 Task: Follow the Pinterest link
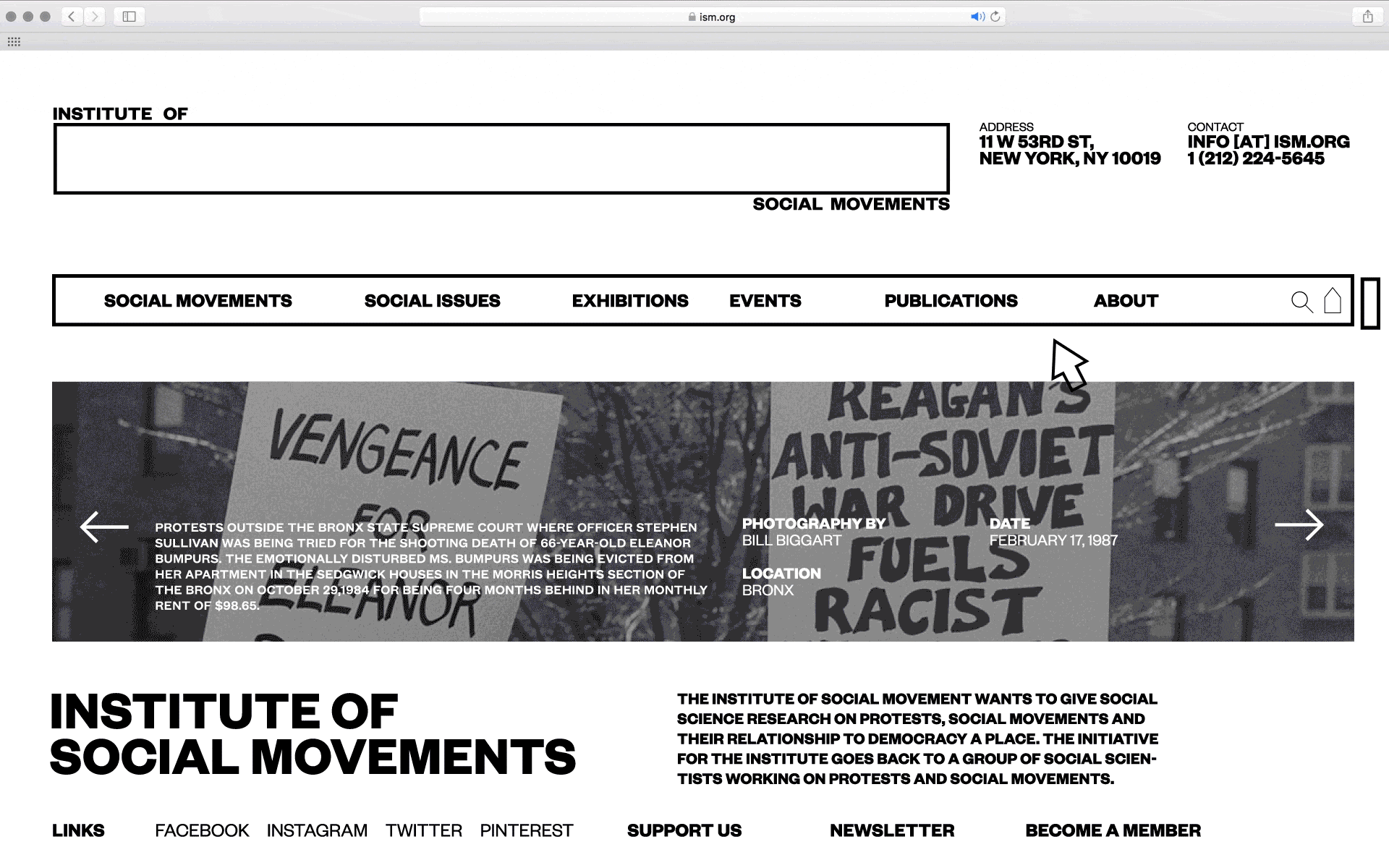527,830
